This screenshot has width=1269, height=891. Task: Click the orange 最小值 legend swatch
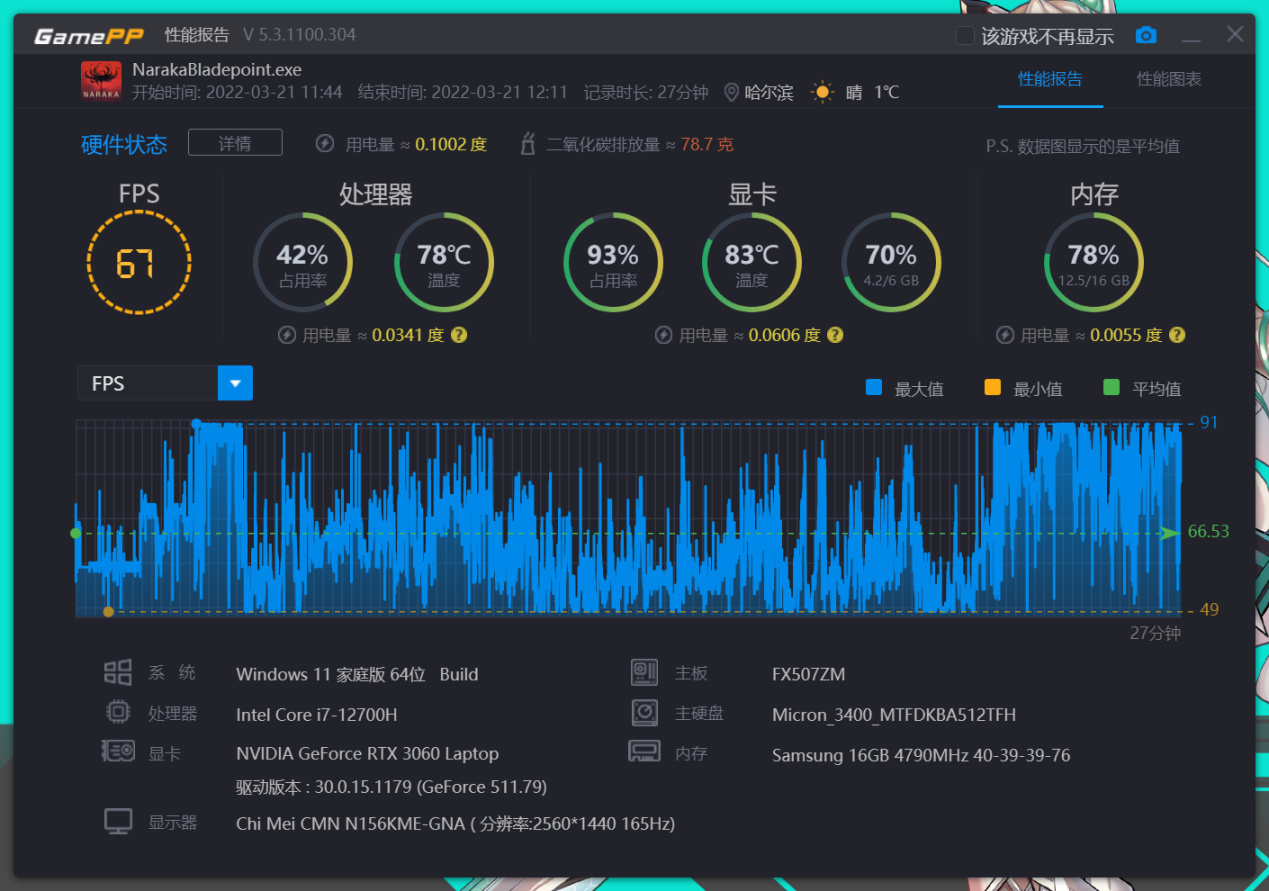click(x=992, y=387)
